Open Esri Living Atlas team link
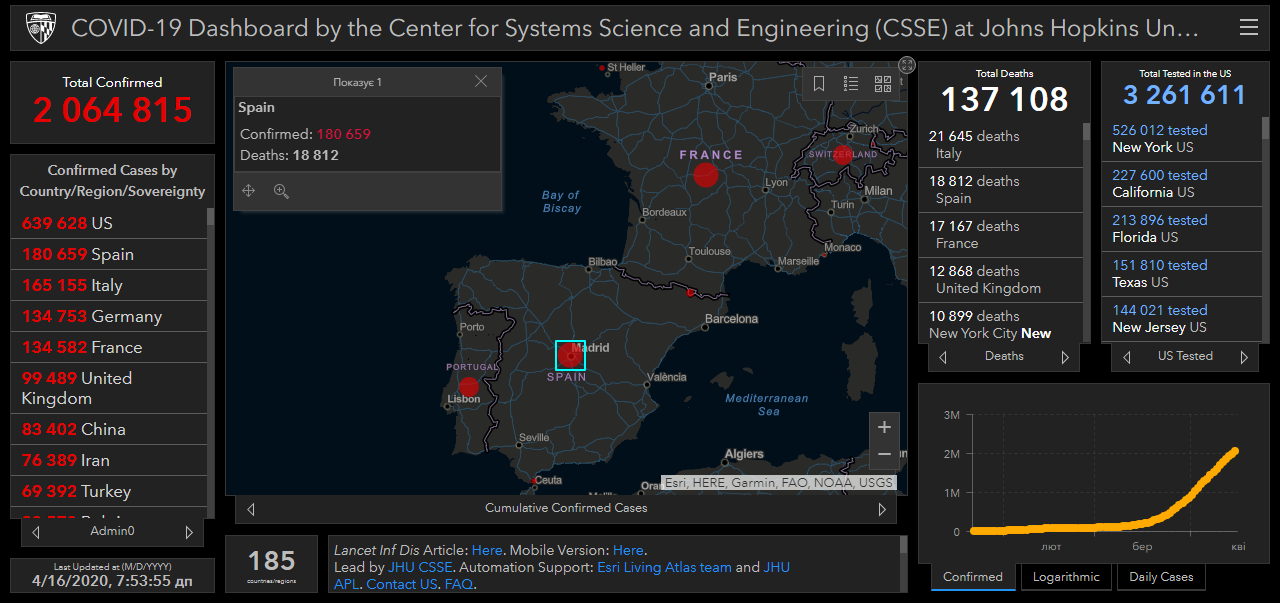The height and width of the screenshot is (603, 1280). [x=664, y=567]
